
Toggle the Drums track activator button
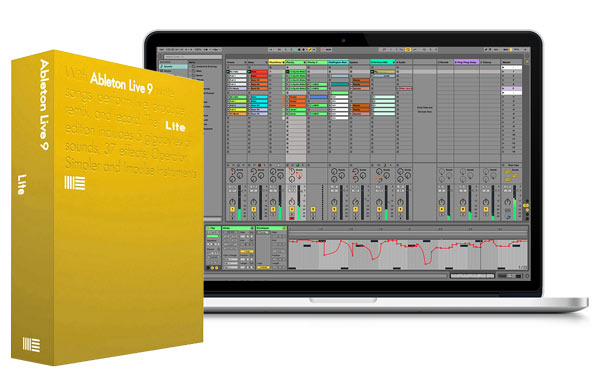(232, 209)
